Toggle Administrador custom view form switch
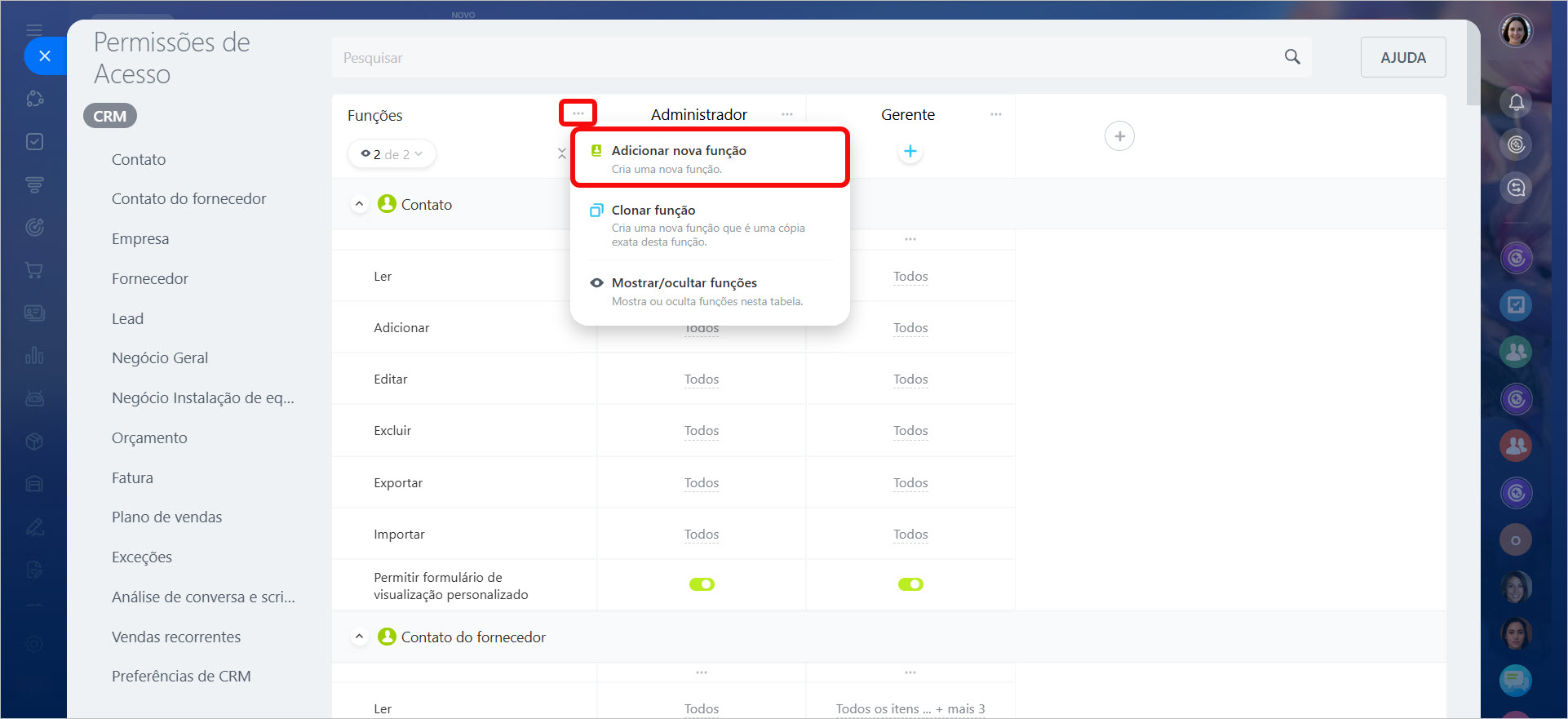Viewport: 1568px width, 719px height. click(702, 584)
